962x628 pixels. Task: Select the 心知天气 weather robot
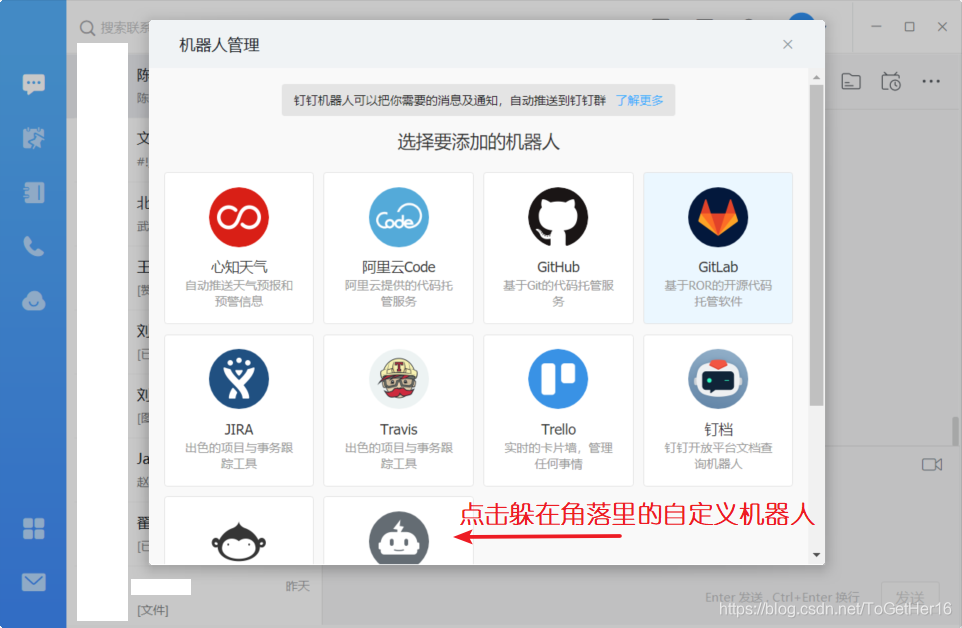tap(238, 247)
